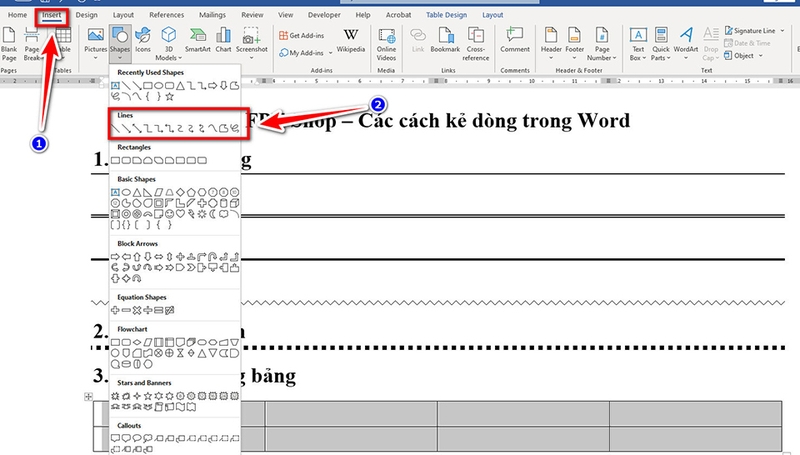
Task: Select the 5-Point Star in Stars and Banners
Action: pyautogui.click(x=148, y=396)
